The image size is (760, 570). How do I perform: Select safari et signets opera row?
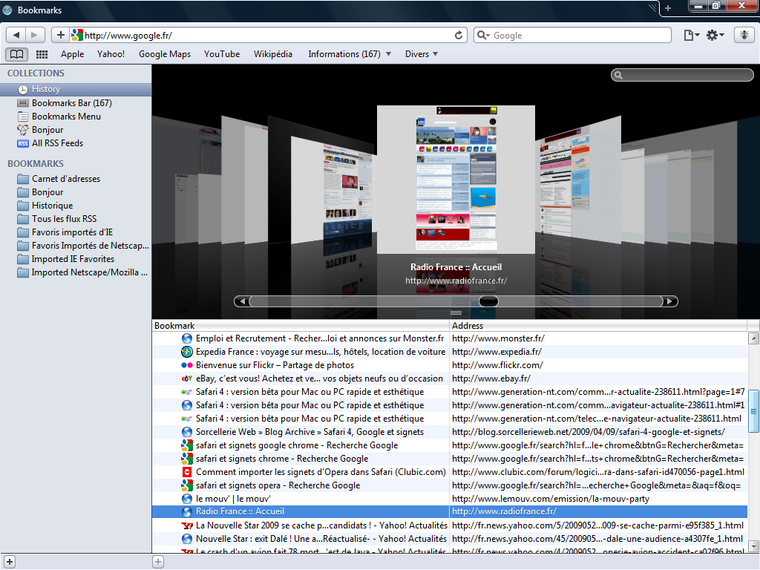[449, 485]
